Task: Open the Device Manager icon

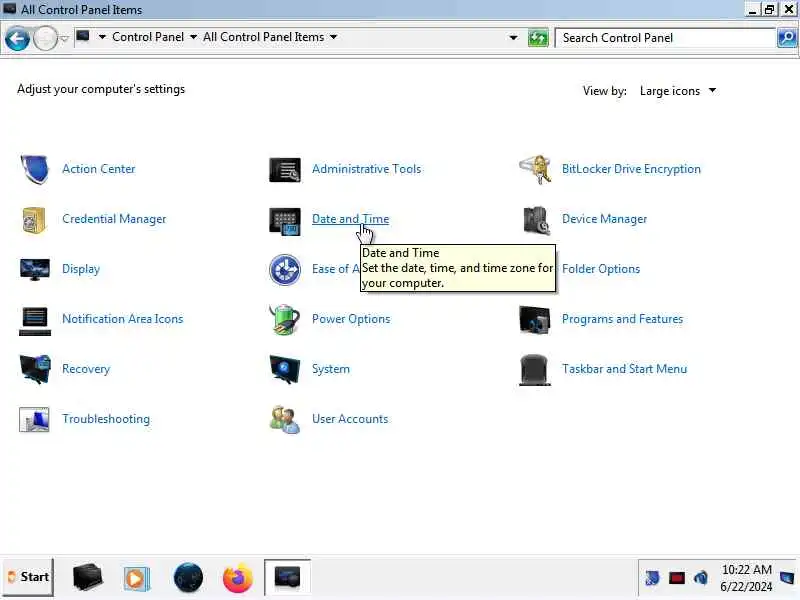Action: [x=536, y=220]
